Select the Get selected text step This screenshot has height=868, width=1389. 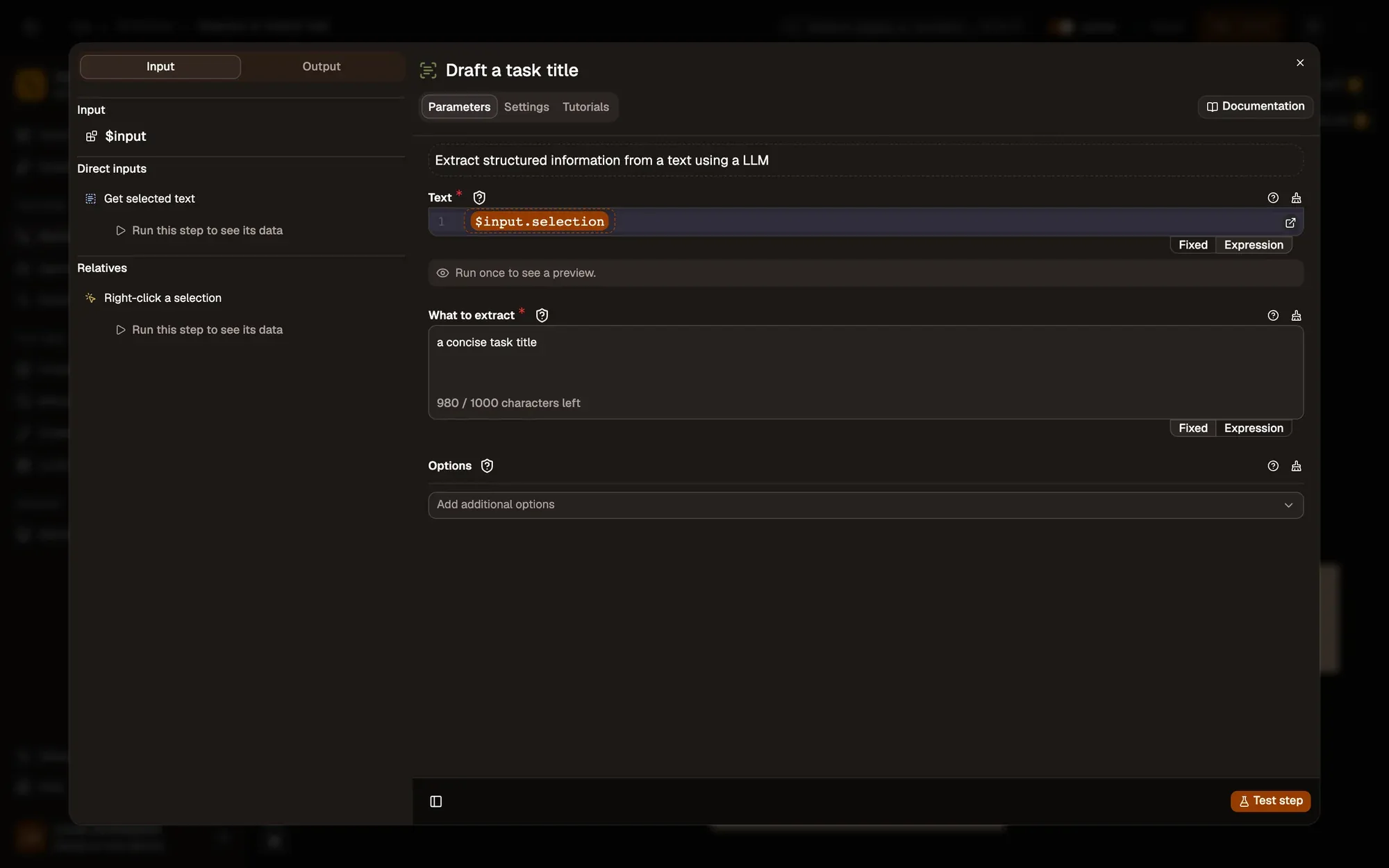tap(149, 199)
